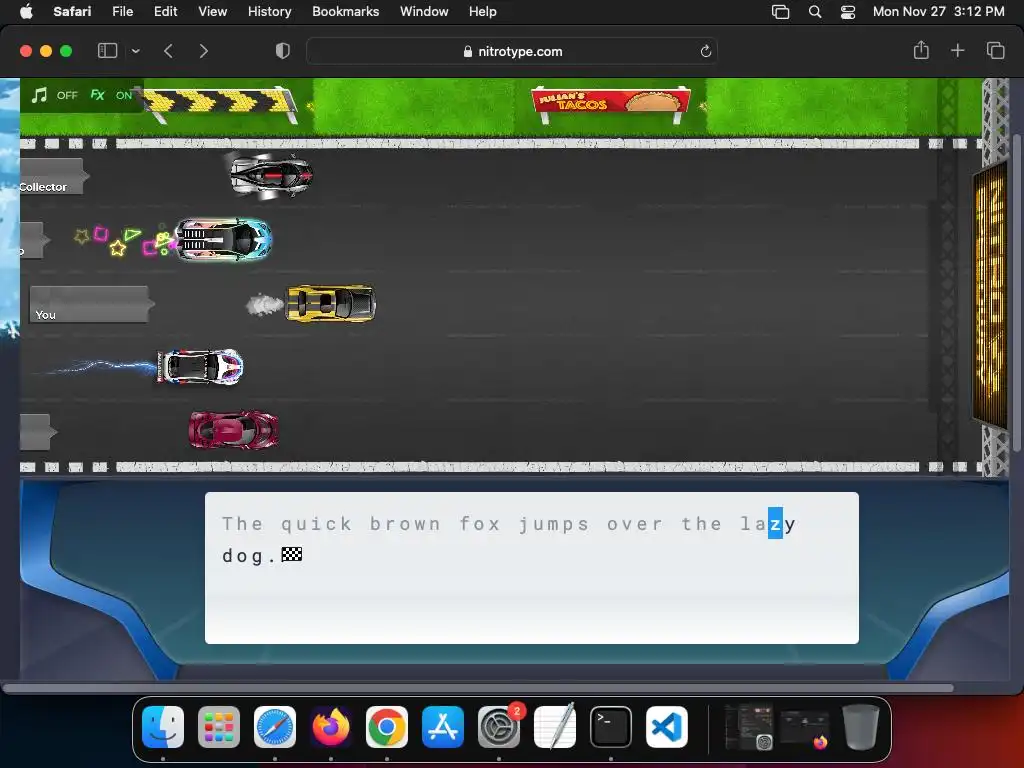Open Launchpad from the Dock
Screen dimensions: 1024x768
pos(219,727)
